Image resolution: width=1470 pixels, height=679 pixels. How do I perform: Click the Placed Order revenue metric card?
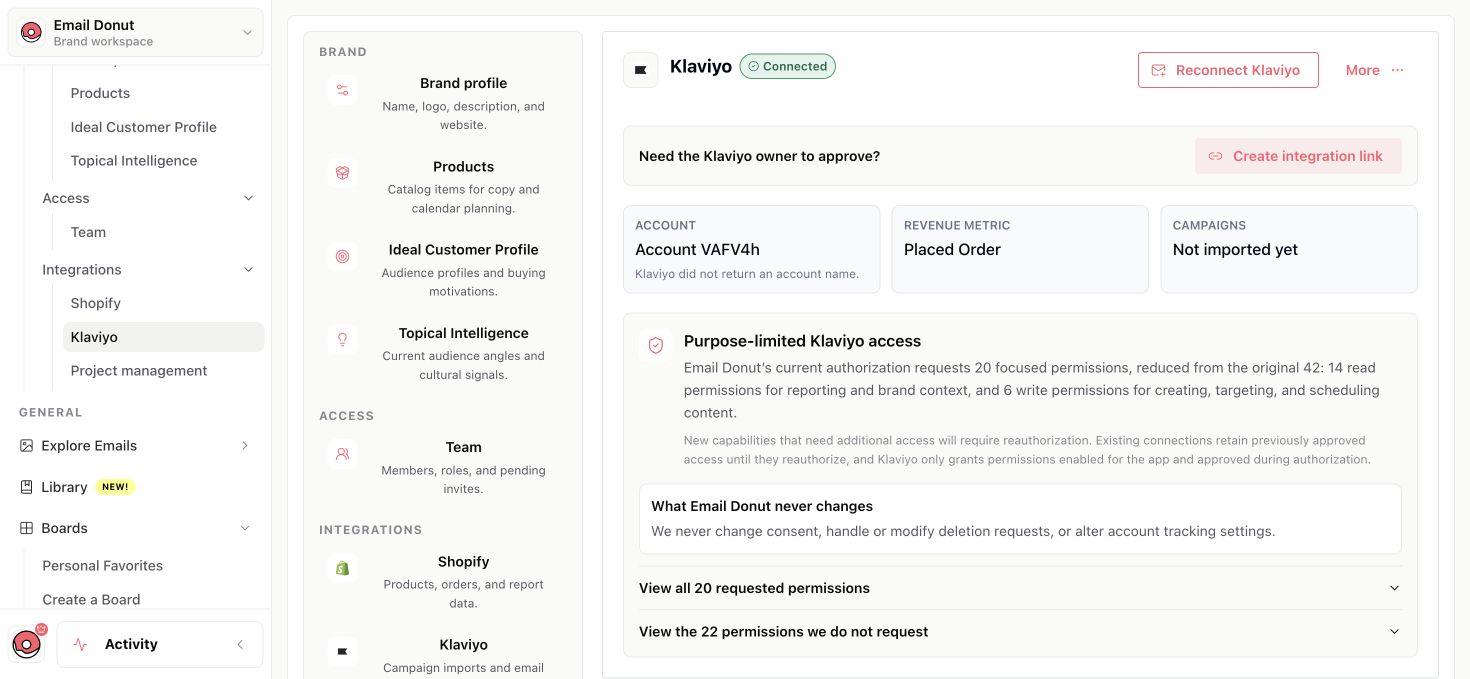(1020, 250)
